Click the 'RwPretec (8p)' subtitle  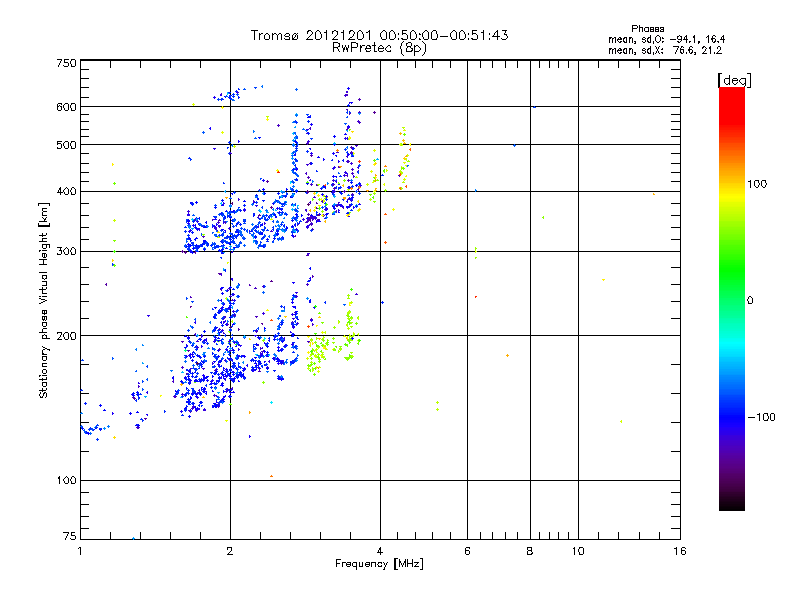tap(379, 48)
